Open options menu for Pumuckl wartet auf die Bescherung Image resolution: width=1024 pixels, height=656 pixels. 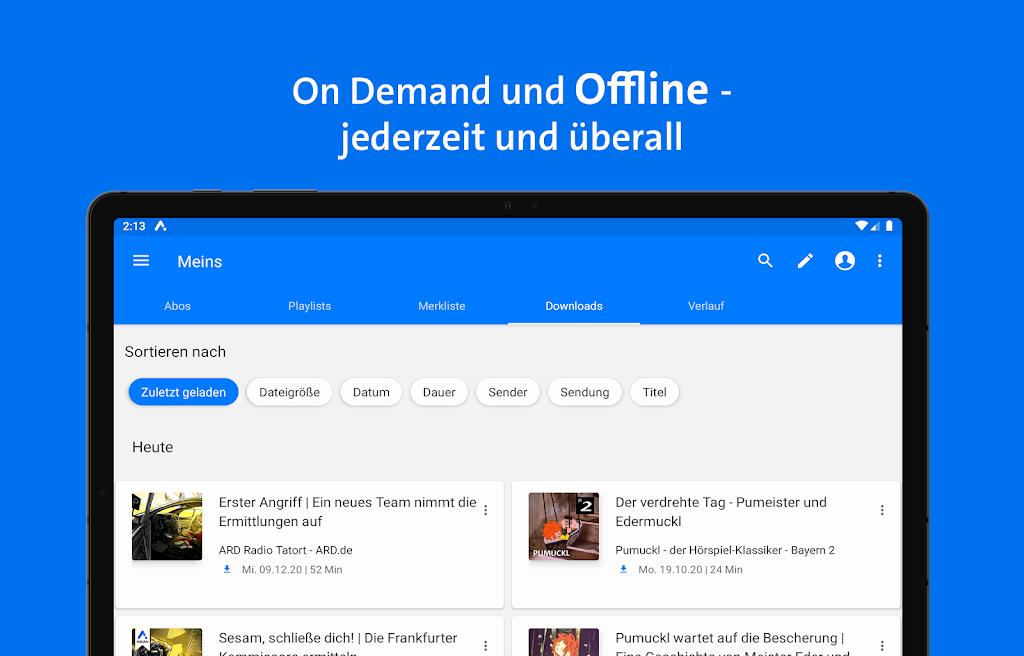[x=882, y=646]
